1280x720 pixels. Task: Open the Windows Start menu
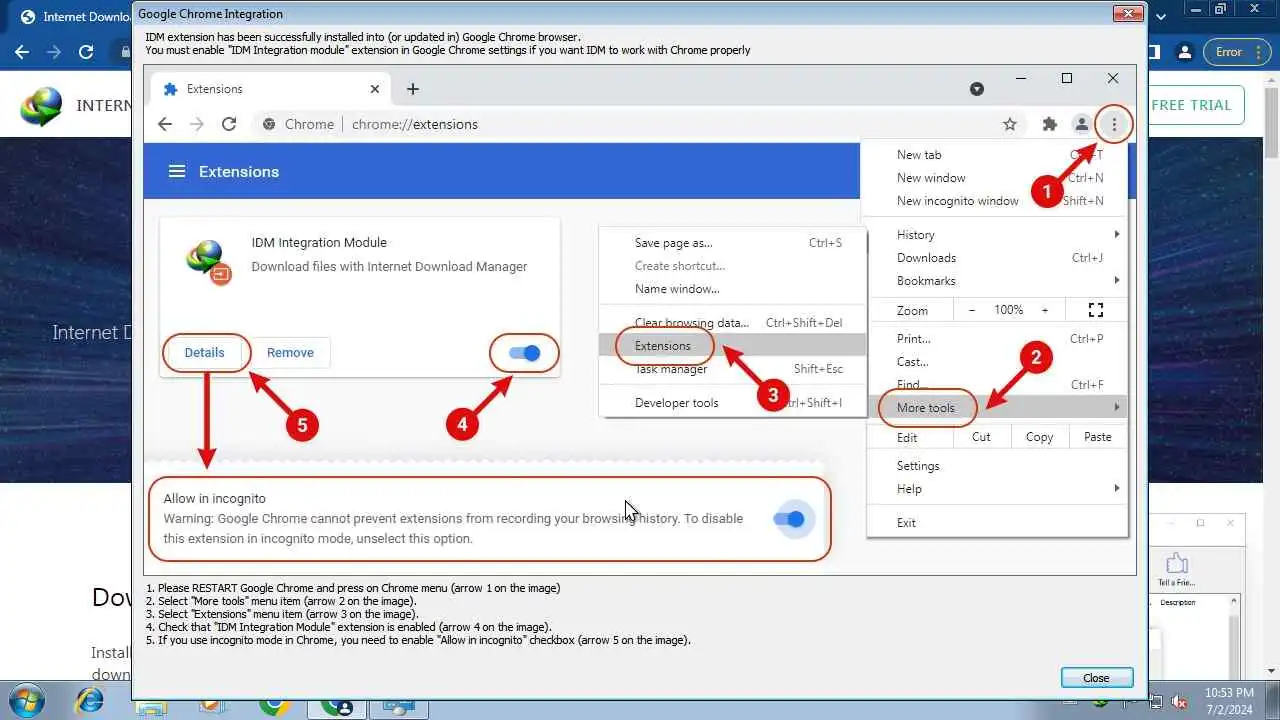click(27, 702)
